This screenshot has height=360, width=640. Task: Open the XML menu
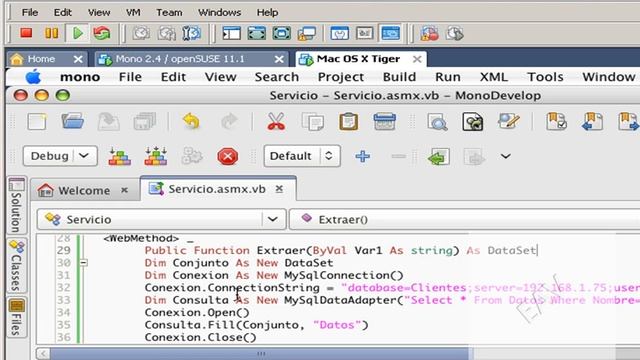[x=494, y=77]
